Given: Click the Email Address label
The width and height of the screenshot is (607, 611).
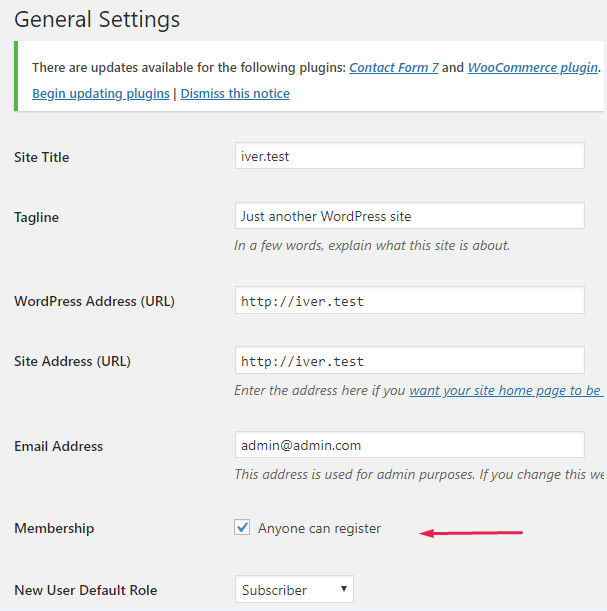Looking at the screenshot, I should pos(59,447).
